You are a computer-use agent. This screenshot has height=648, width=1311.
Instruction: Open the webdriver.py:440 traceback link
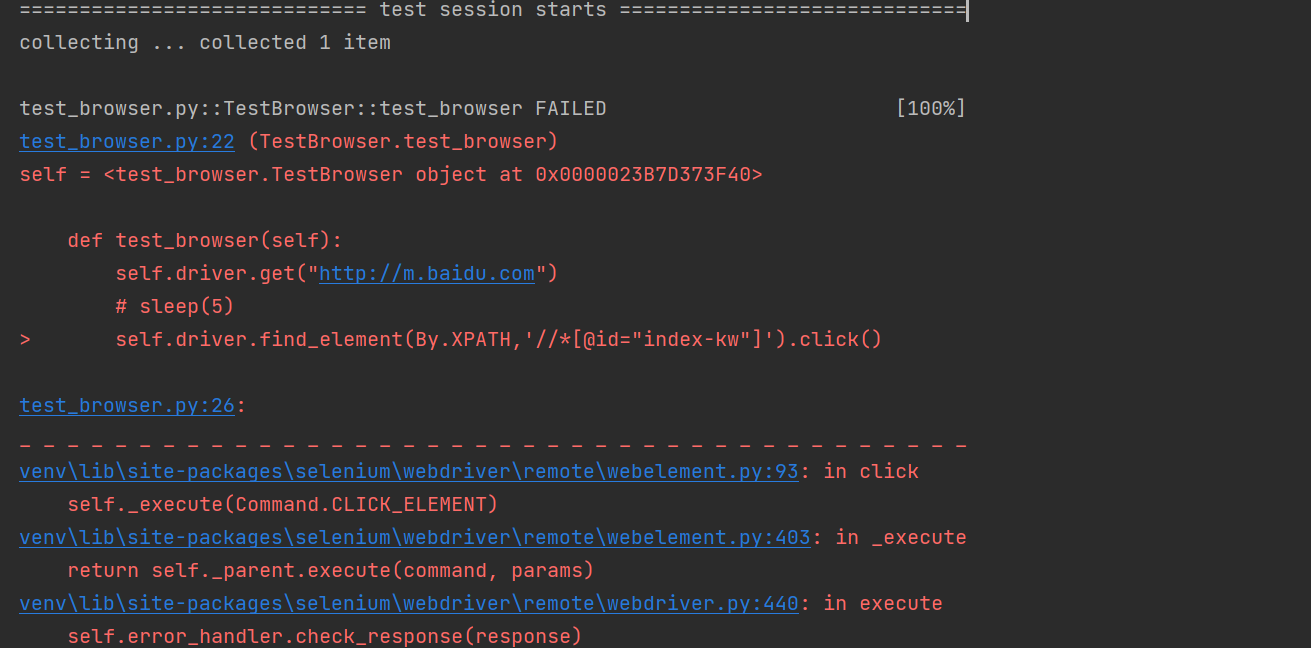click(409, 603)
